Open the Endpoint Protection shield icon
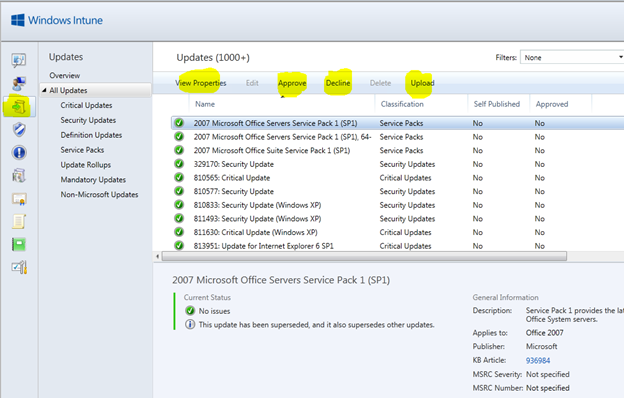624x398 pixels. tap(19, 129)
